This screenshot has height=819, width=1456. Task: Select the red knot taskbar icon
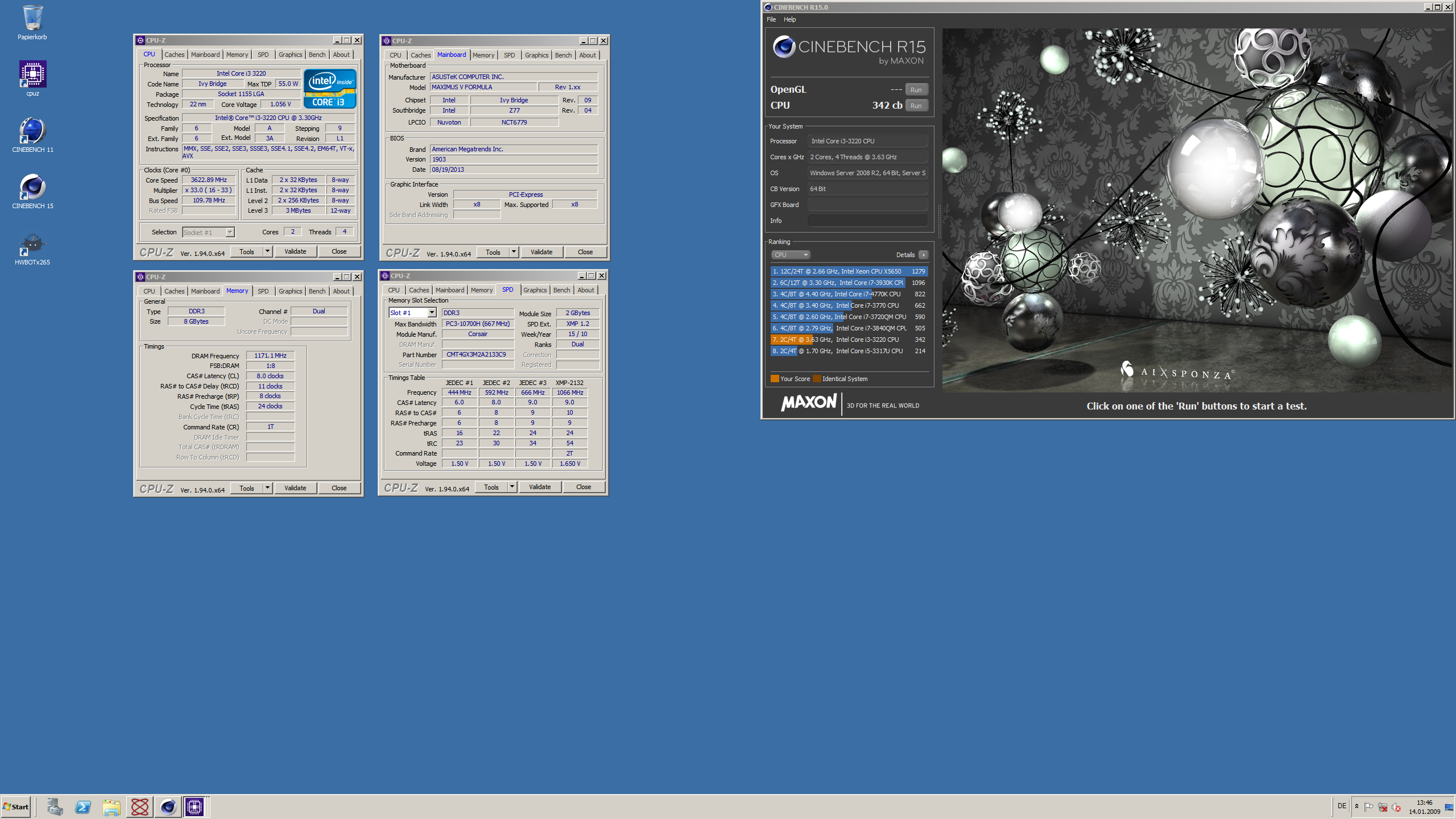point(139,806)
